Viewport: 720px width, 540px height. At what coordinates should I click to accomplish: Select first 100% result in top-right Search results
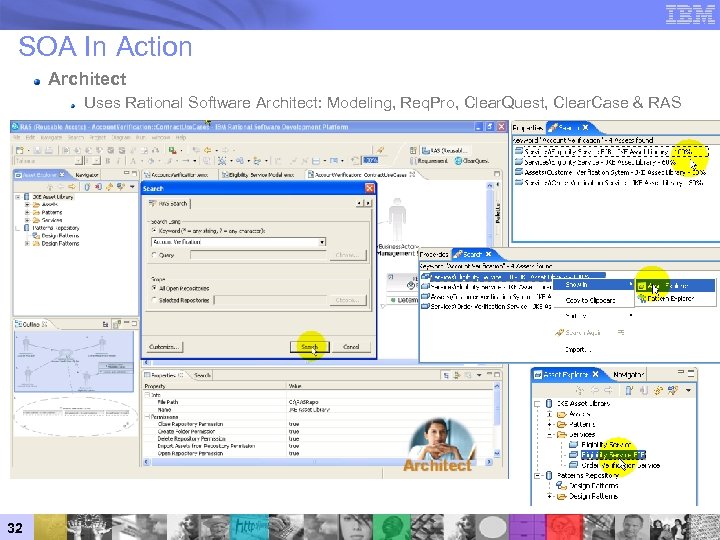pos(611,152)
